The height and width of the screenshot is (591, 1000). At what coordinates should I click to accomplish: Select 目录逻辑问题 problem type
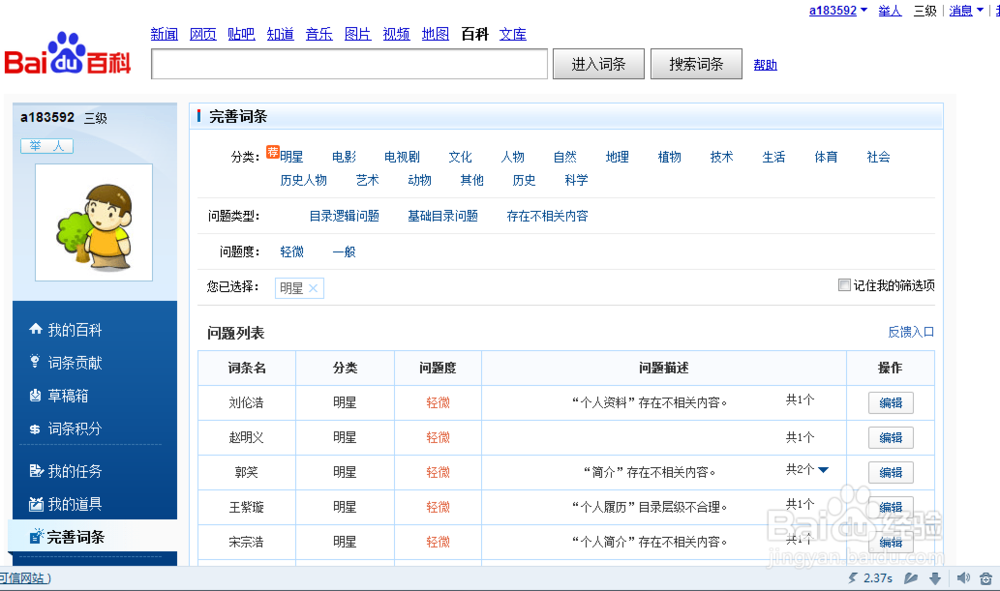click(344, 216)
